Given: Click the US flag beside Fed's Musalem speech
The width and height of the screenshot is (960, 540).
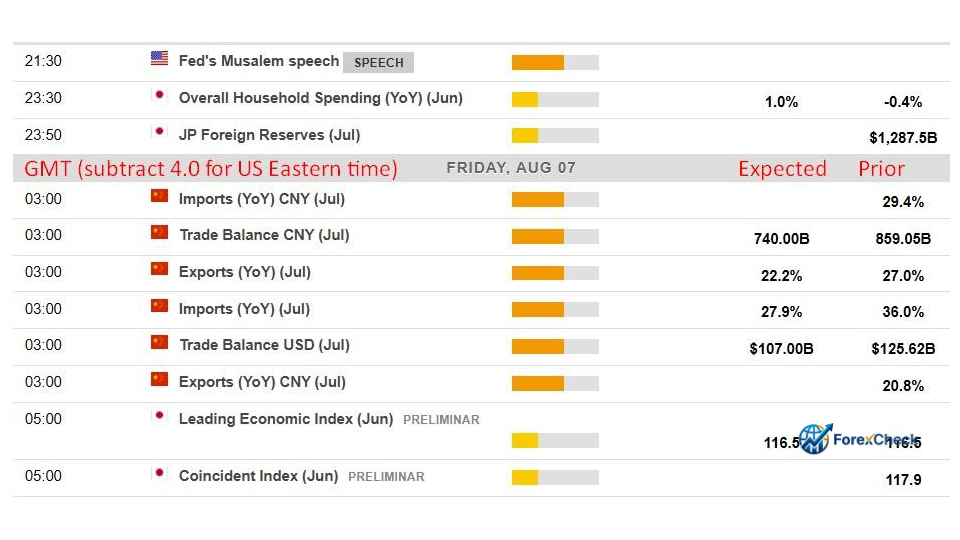Looking at the screenshot, I should pyautogui.click(x=159, y=58).
